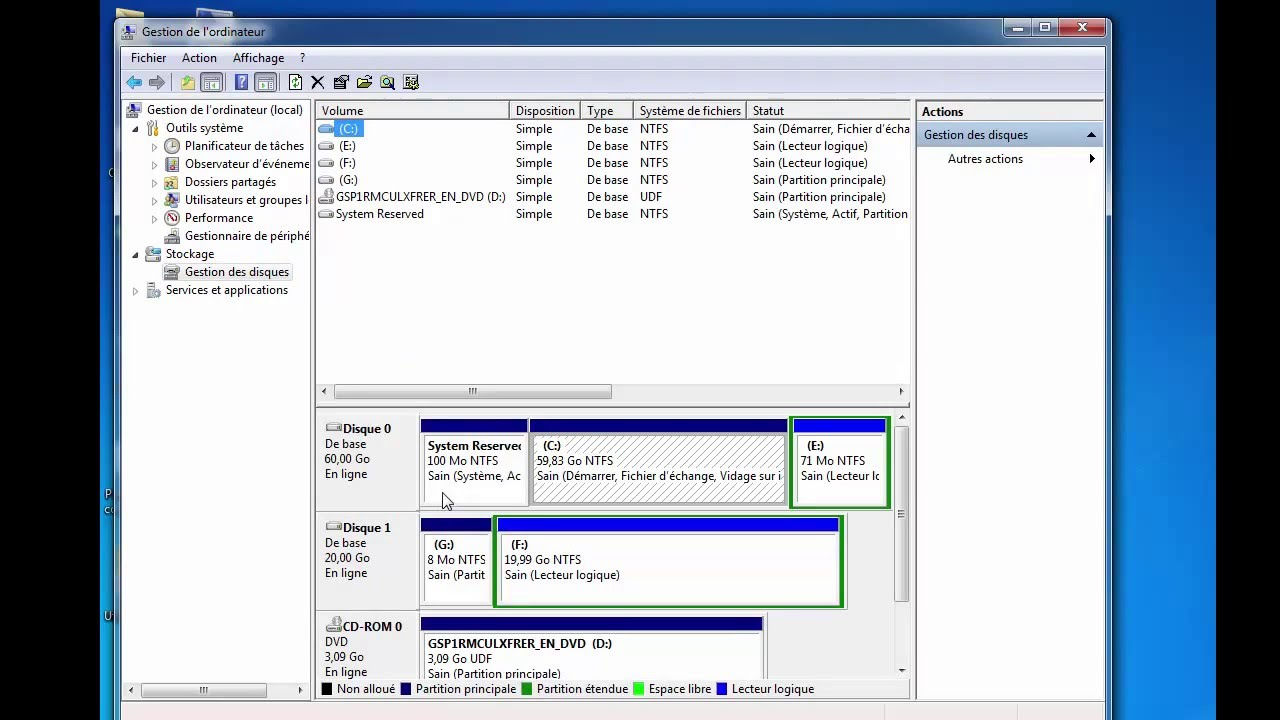
Task: Expand the Utilisateurs et groupes node
Action: point(154,200)
